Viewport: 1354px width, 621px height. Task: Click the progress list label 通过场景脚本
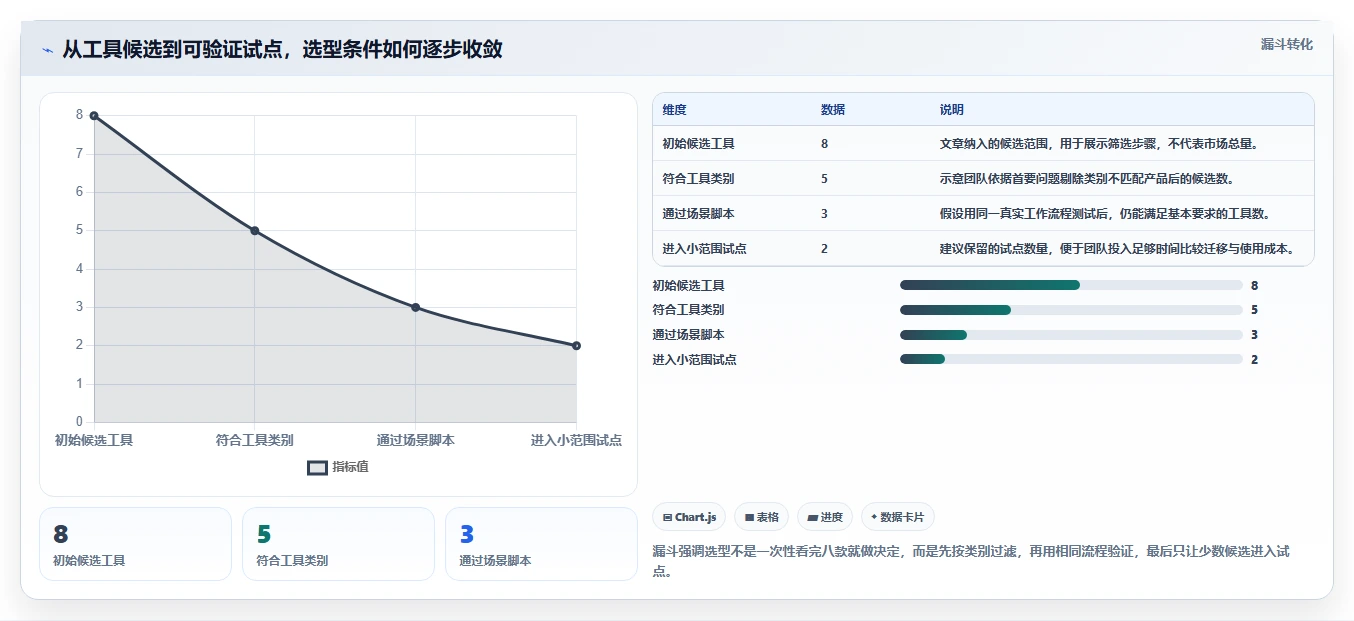(688, 335)
